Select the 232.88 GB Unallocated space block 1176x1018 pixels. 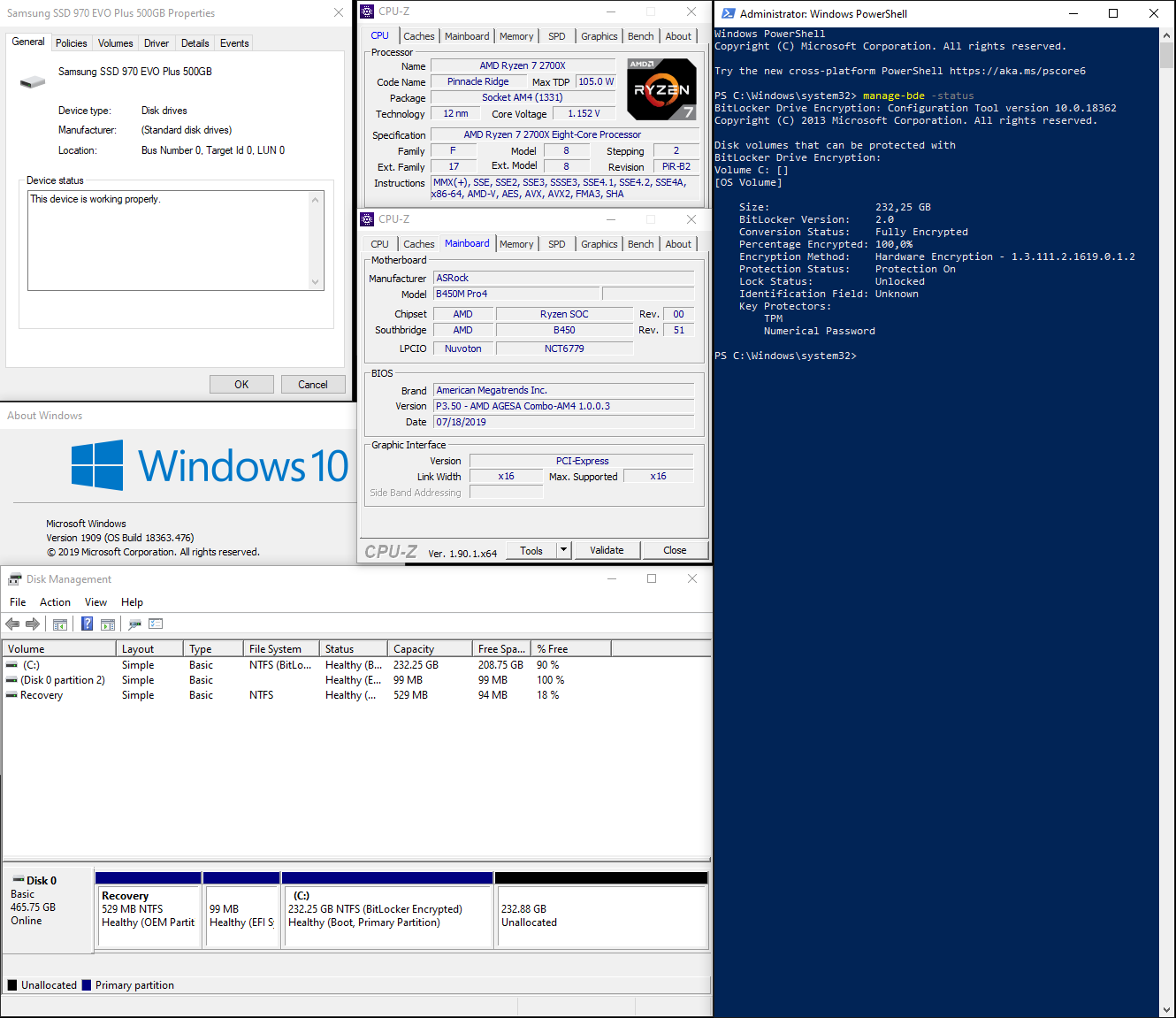point(602,910)
